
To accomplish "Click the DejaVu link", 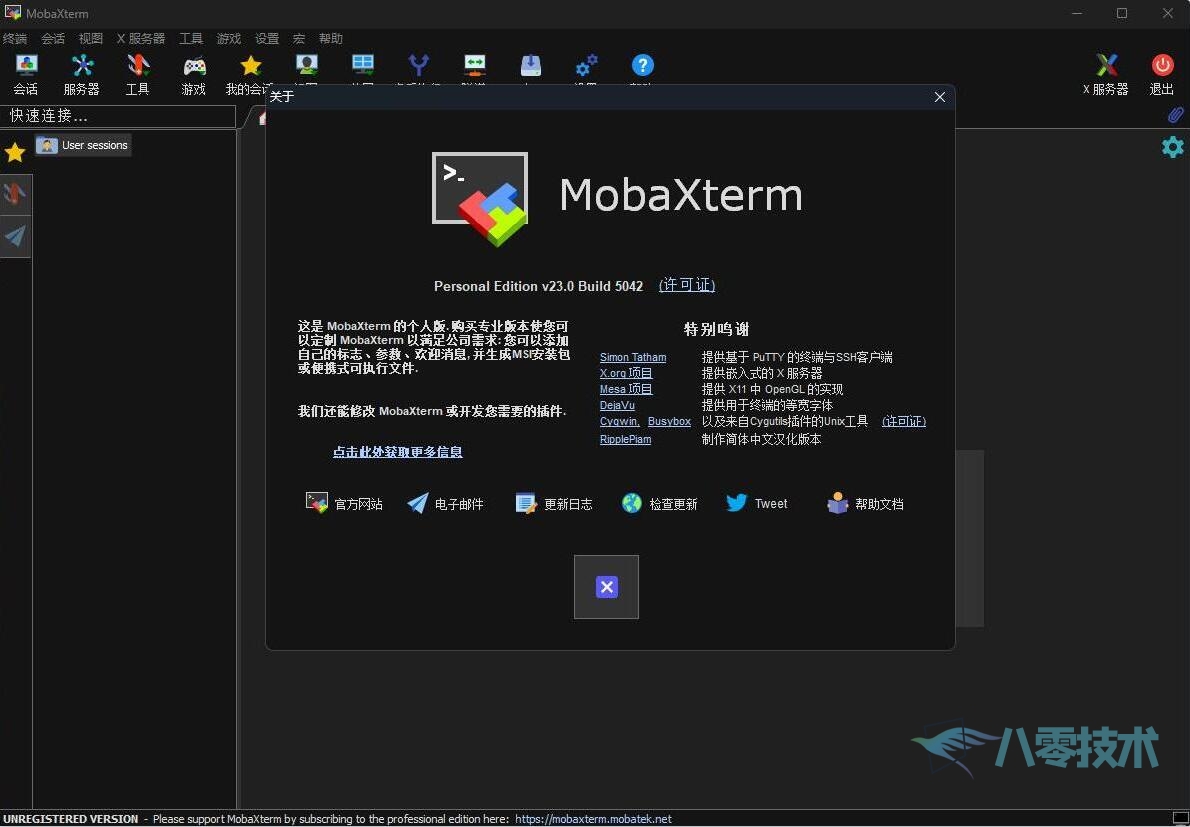I will tap(617, 405).
